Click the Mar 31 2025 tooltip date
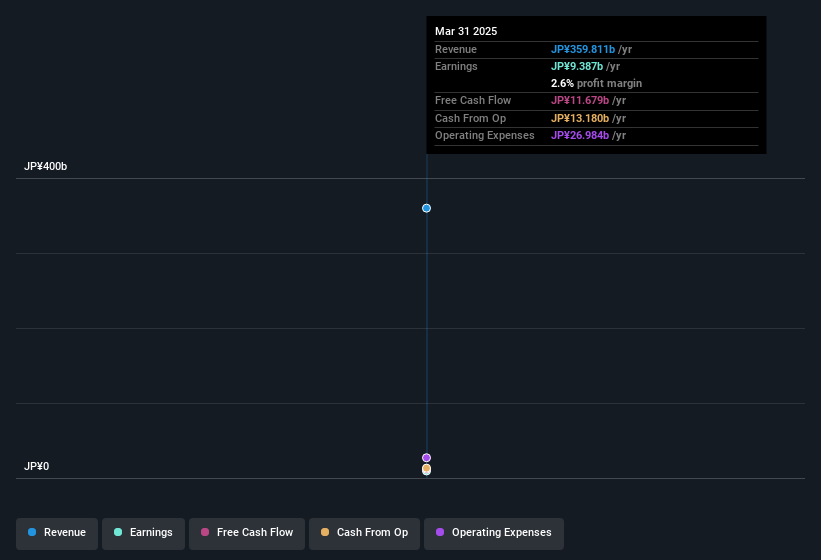This screenshot has width=821, height=560. coord(466,31)
